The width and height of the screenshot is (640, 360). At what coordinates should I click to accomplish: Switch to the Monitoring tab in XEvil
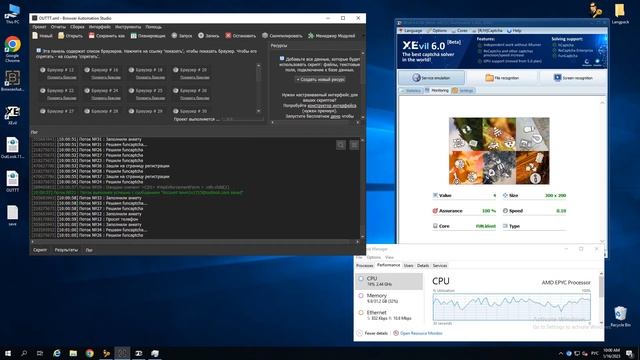tap(437, 91)
